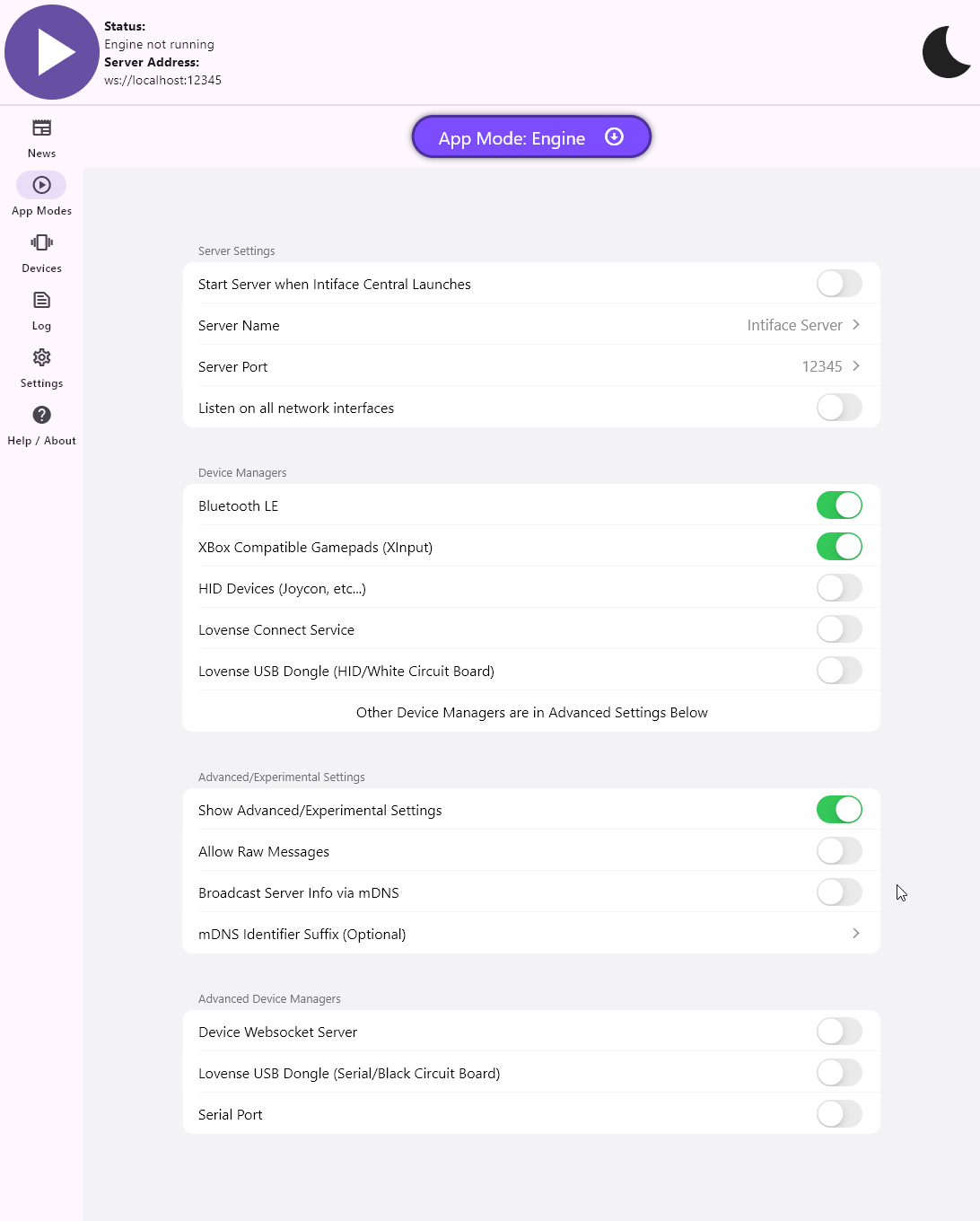
Task: Open the News section icon
Action: [41, 128]
